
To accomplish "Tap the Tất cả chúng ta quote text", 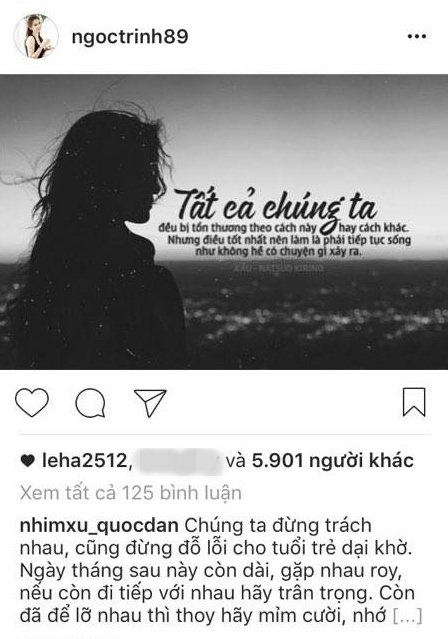I will pos(276,206).
